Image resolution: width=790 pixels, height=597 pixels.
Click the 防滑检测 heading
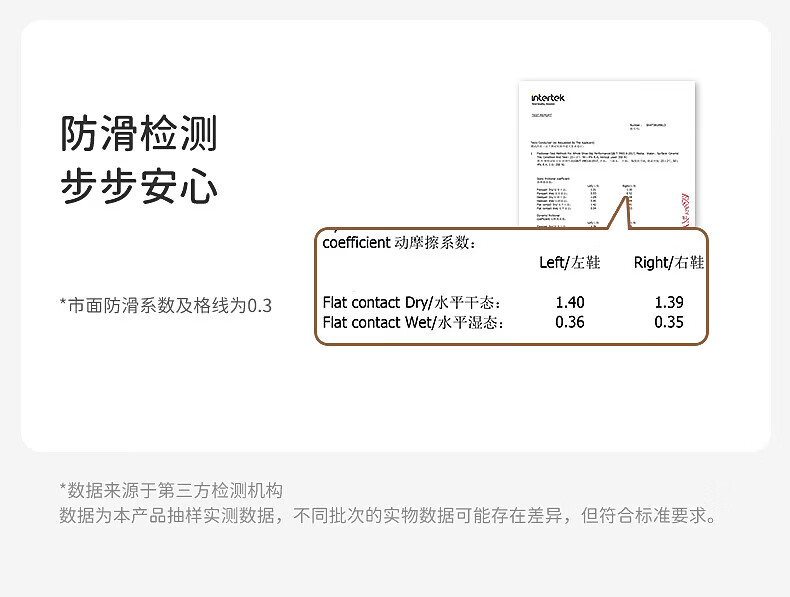(x=139, y=133)
